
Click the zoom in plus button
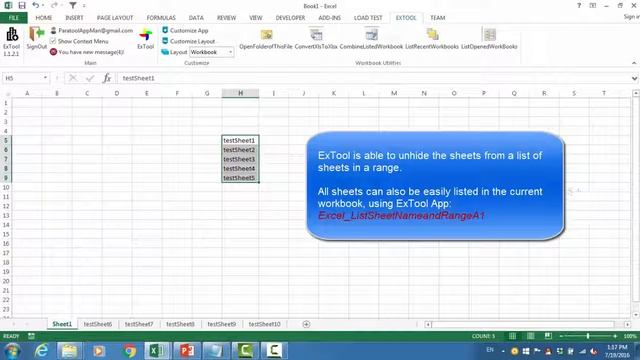(x=615, y=336)
